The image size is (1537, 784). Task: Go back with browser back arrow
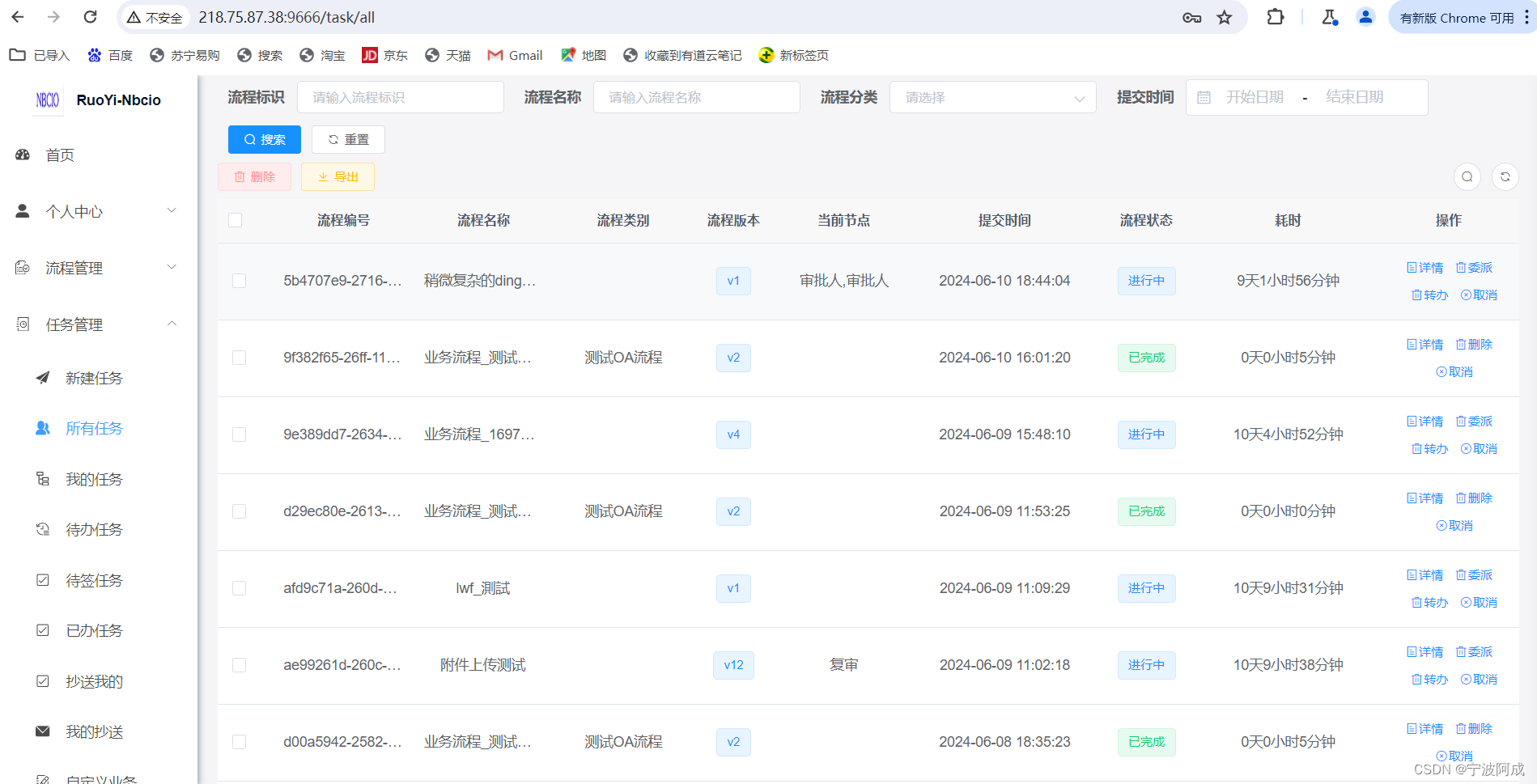click(x=18, y=17)
